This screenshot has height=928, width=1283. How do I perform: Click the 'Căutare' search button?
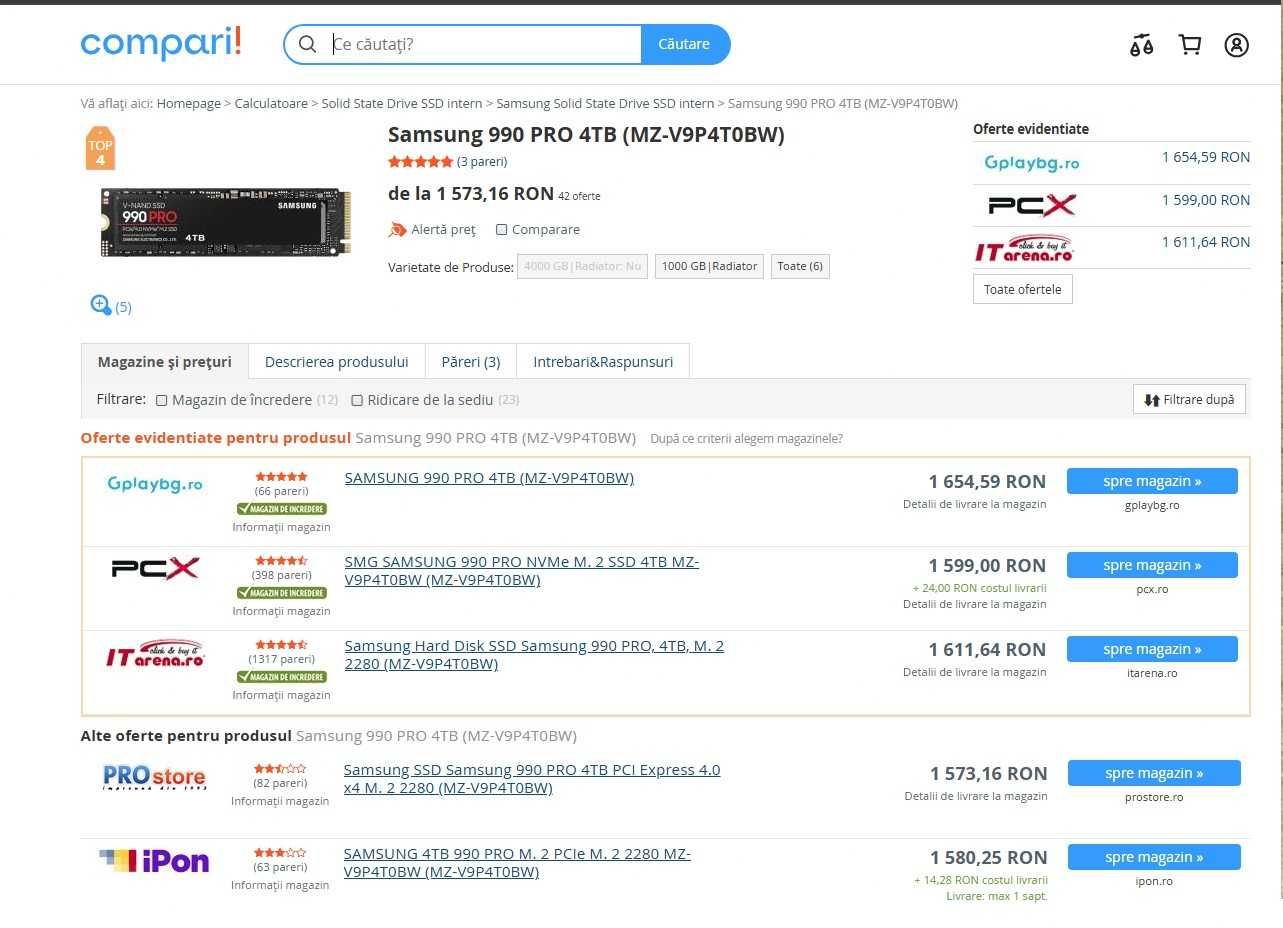pyautogui.click(x=685, y=44)
